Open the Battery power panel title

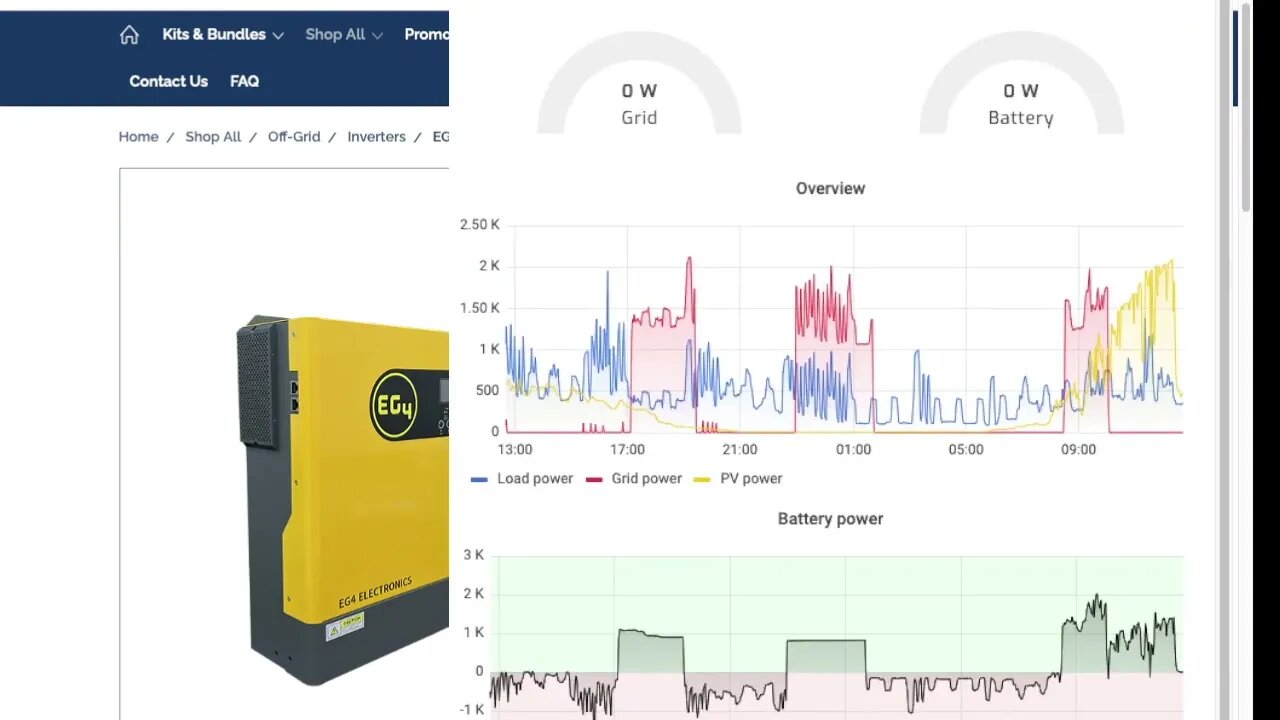click(830, 519)
